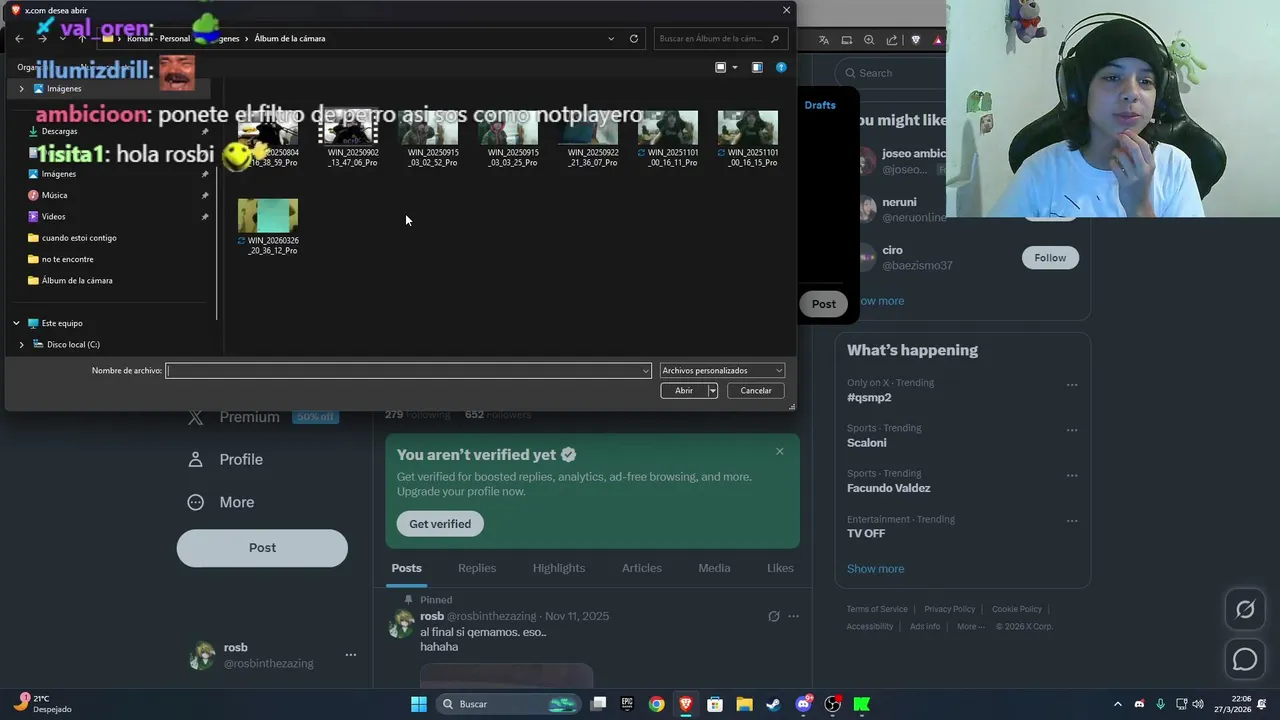
Task: Open Google Chrome from the taskbar
Action: [x=656, y=704]
